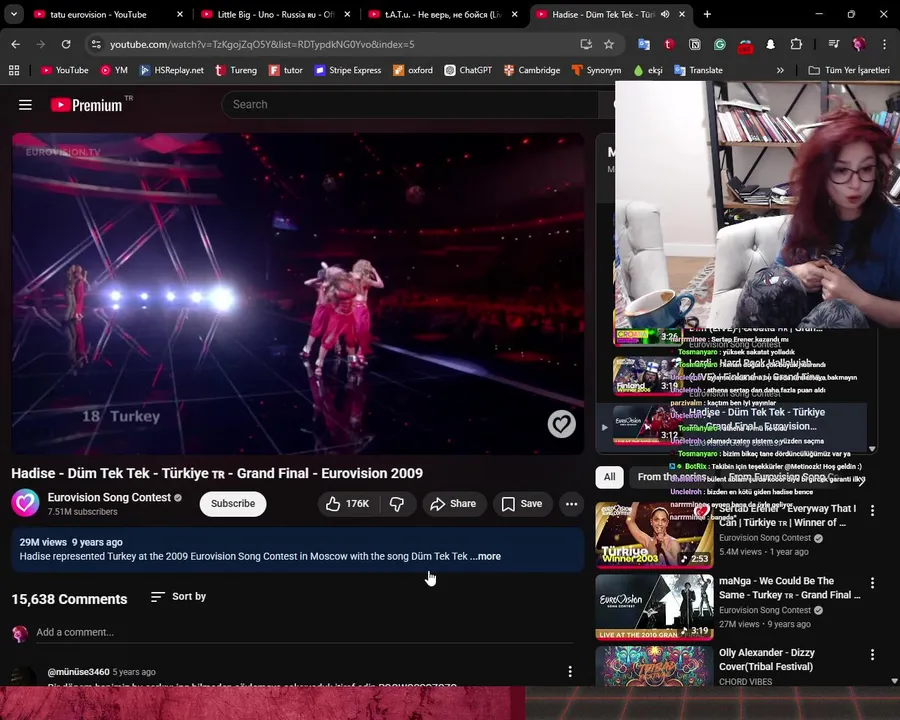Play Lordi Finland playlist item thumbnail
The width and height of the screenshot is (900, 720).
point(647,376)
